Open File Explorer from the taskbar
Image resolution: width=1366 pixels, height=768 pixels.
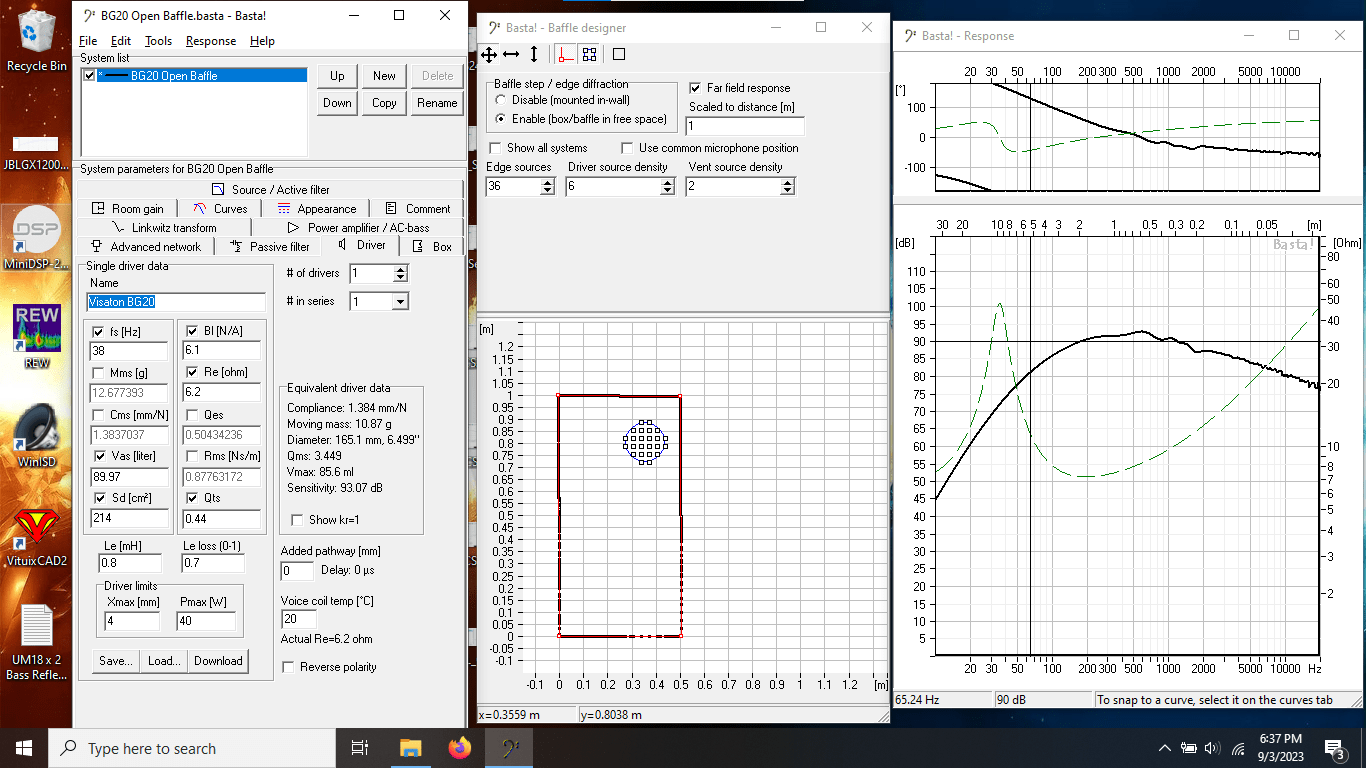coord(410,748)
